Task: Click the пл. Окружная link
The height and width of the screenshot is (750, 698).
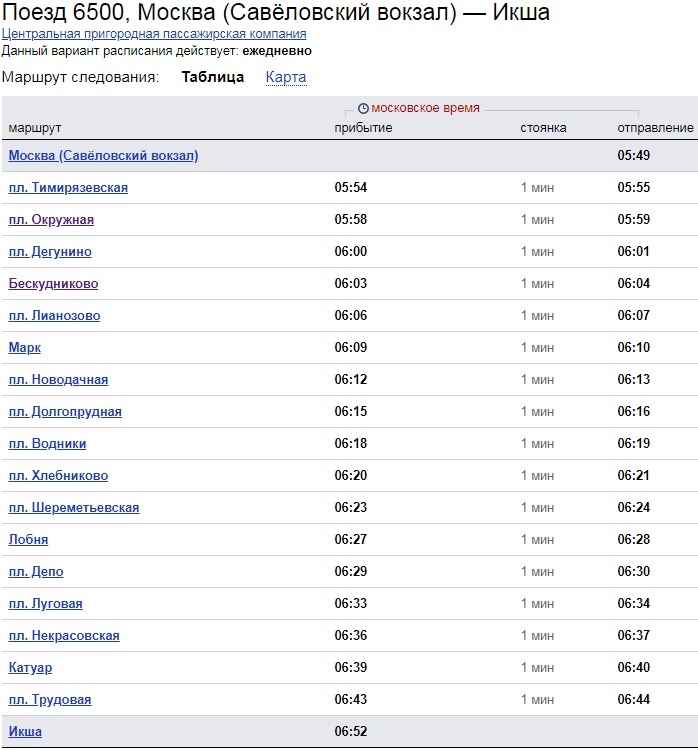Action: [51, 220]
